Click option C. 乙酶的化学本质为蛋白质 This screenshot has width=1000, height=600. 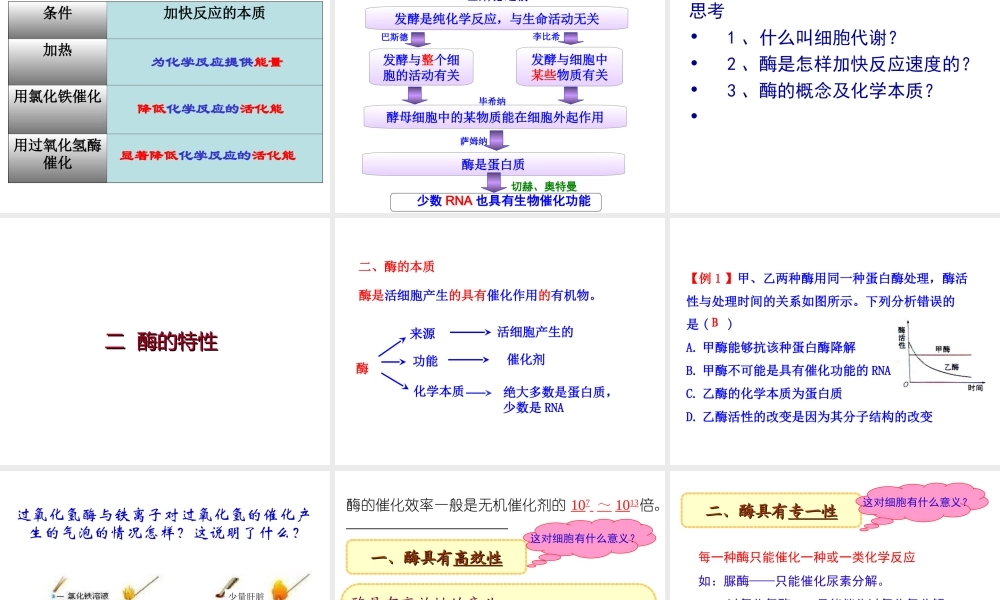764,393
